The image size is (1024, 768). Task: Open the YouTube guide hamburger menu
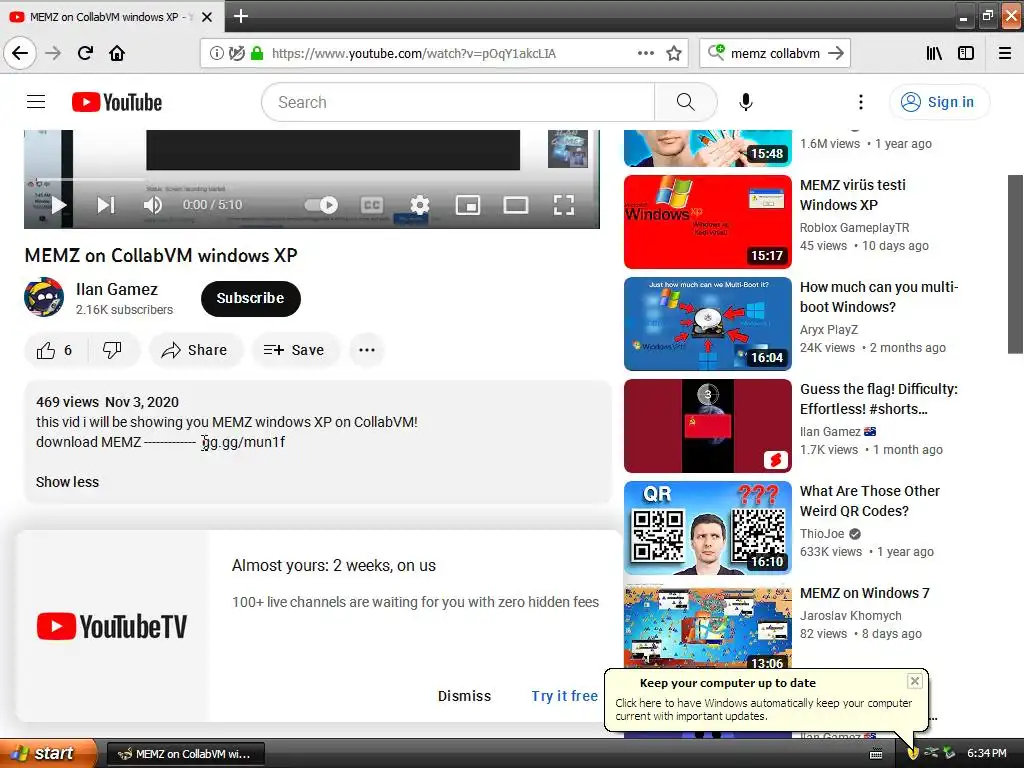tap(36, 102)
